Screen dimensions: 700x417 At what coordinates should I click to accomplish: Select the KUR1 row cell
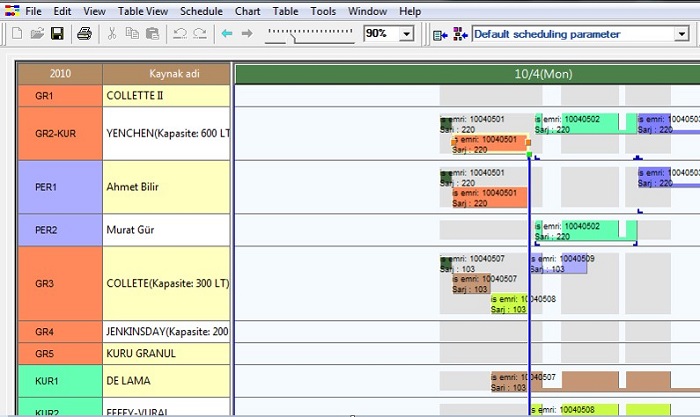point(60,381)
